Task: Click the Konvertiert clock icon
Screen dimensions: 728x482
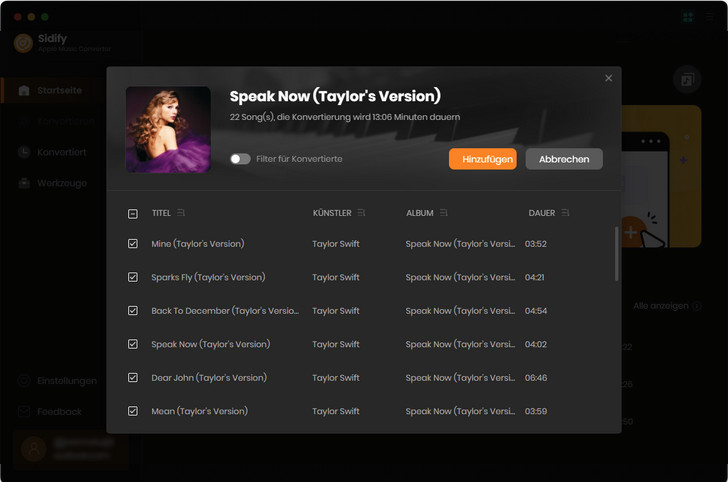Action: [24, 152]
